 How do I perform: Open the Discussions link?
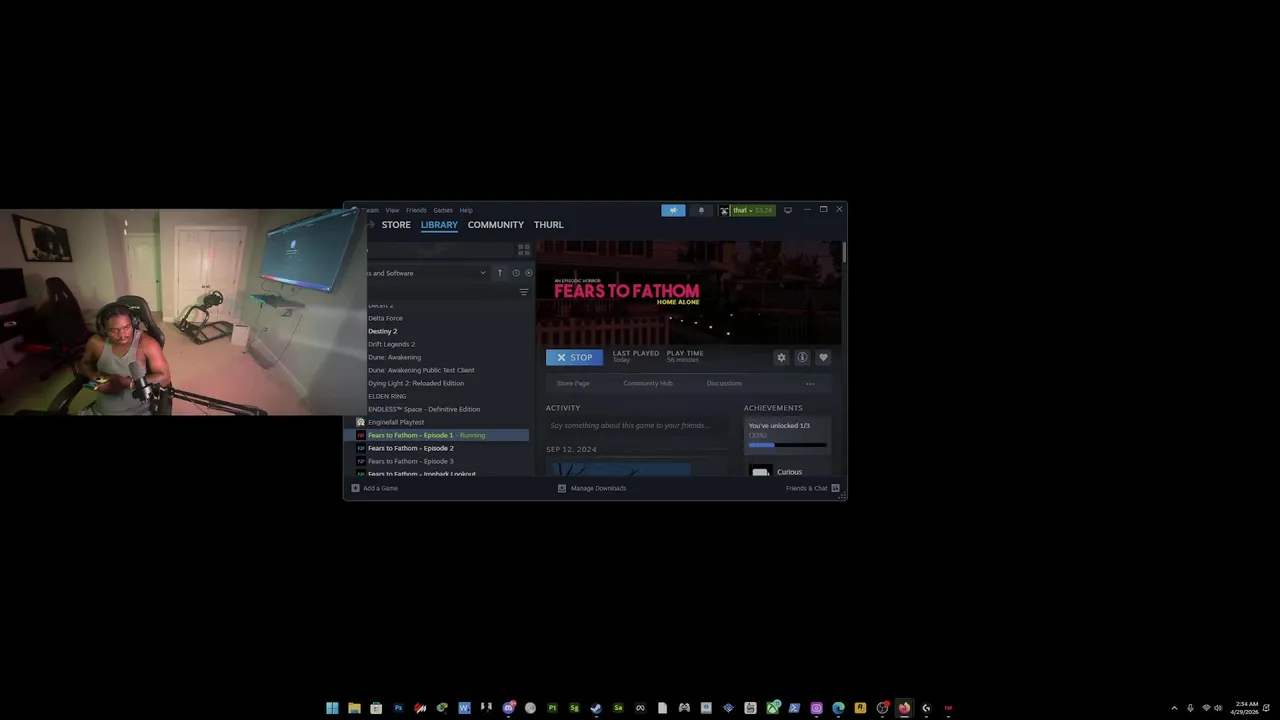(x=724, y=383)
